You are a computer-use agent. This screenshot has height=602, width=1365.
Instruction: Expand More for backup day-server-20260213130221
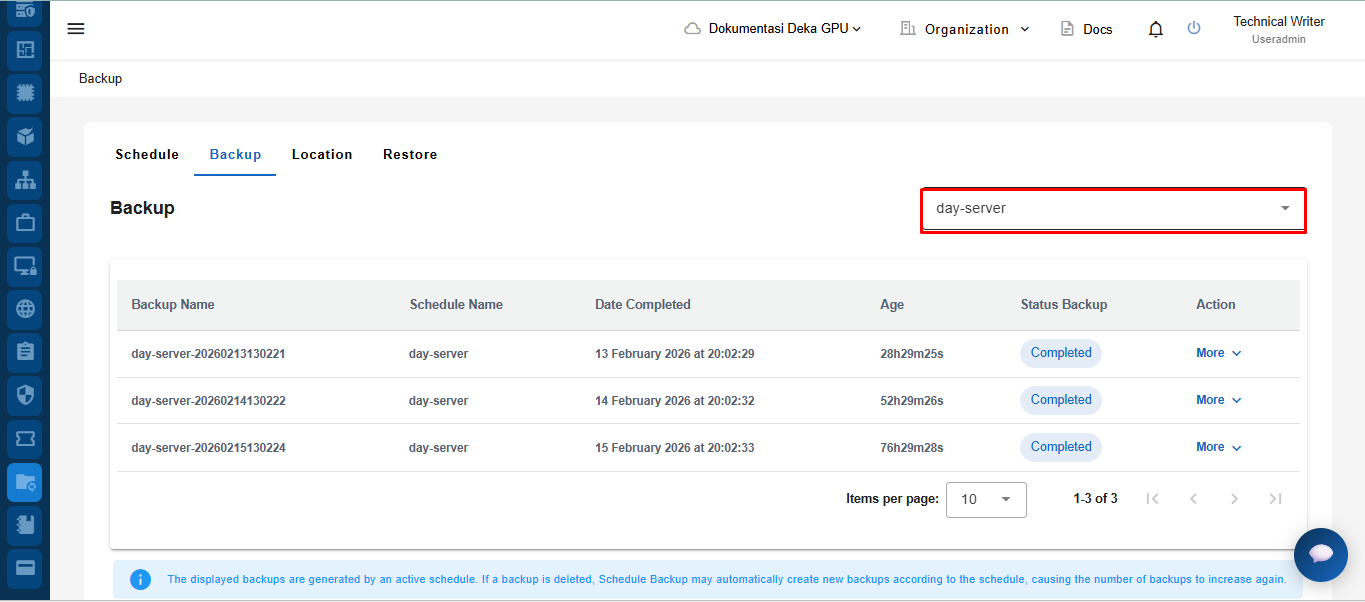coord(1218,353)
